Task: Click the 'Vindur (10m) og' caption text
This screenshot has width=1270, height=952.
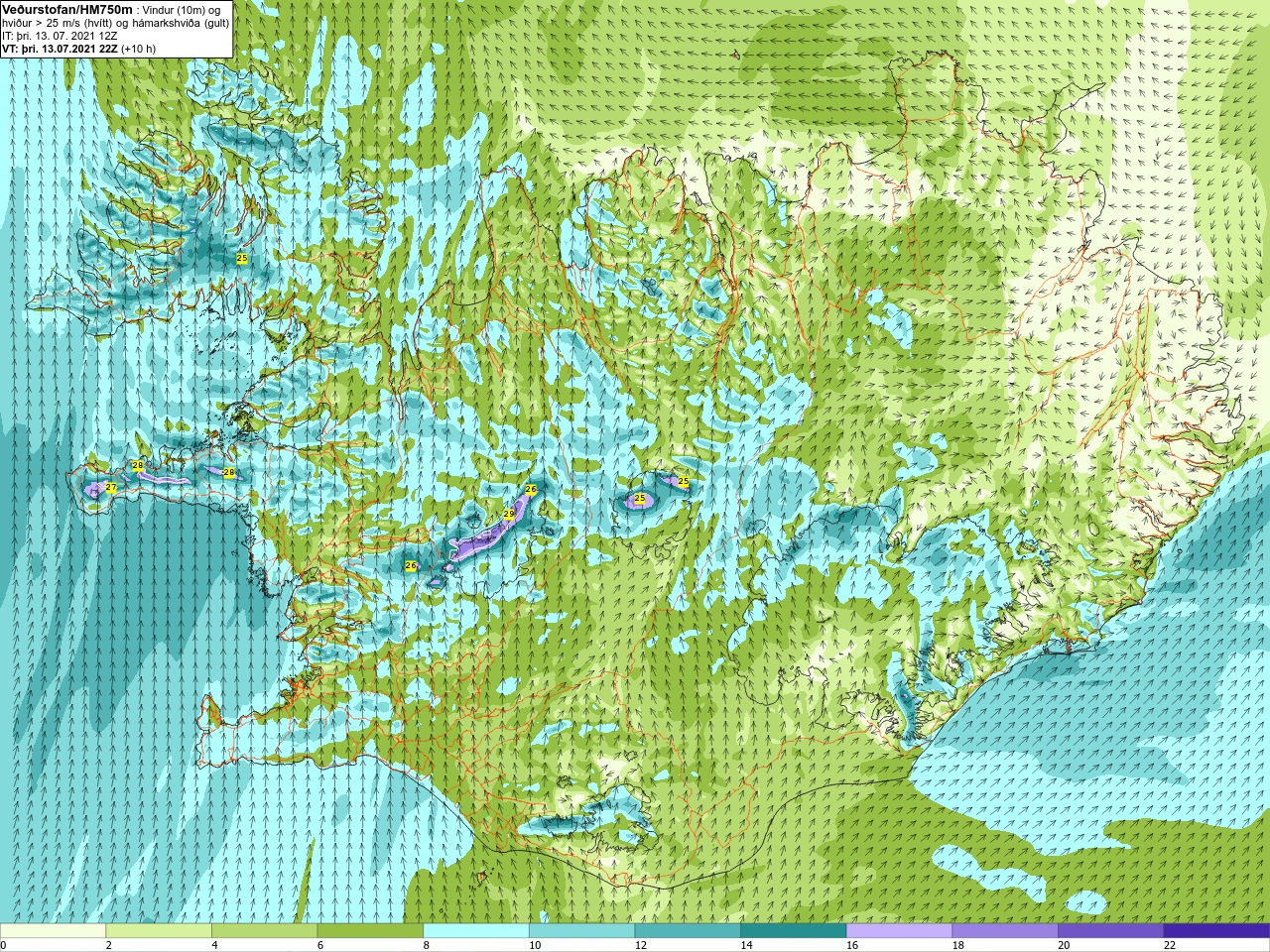Action: tap(182, 10)
